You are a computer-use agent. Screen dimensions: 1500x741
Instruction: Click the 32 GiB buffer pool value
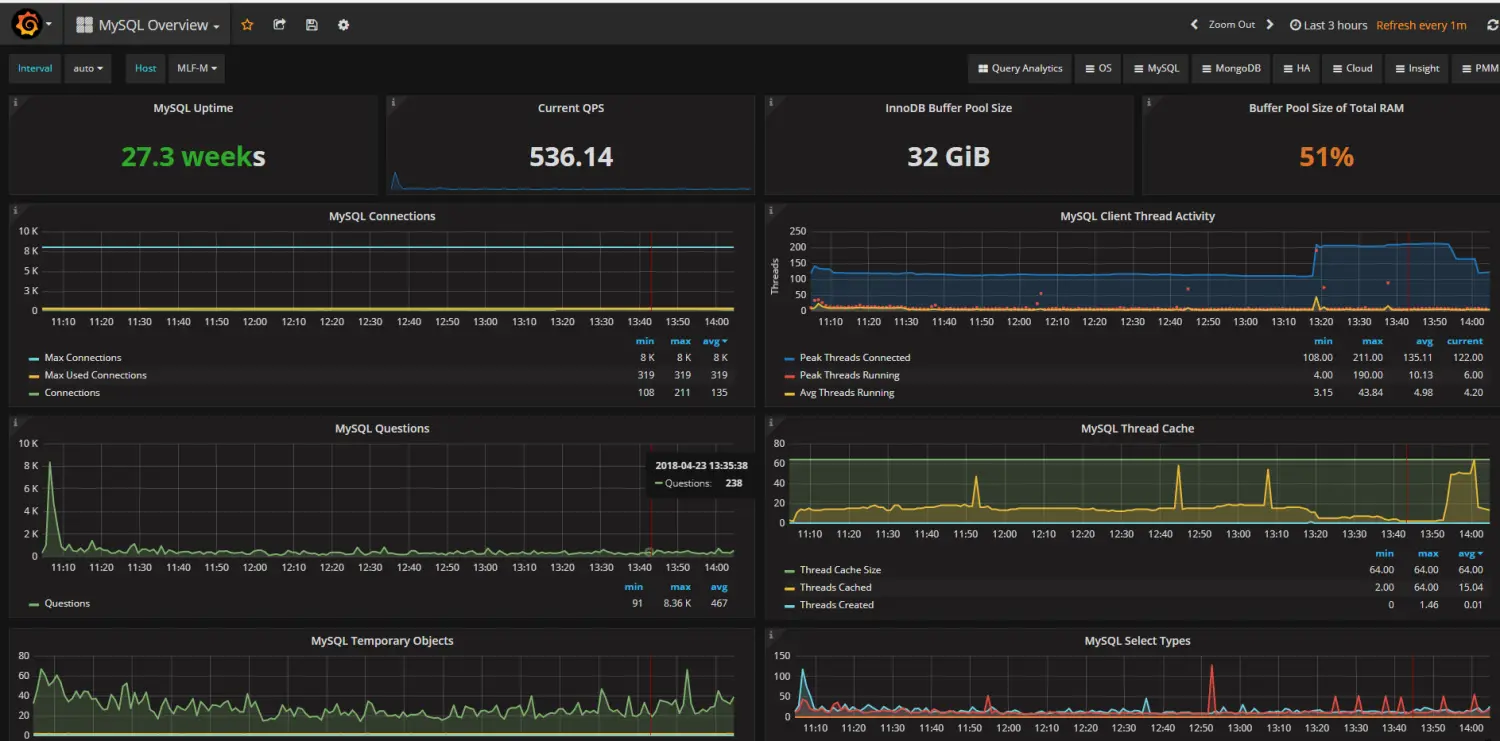tap(948, 157)
